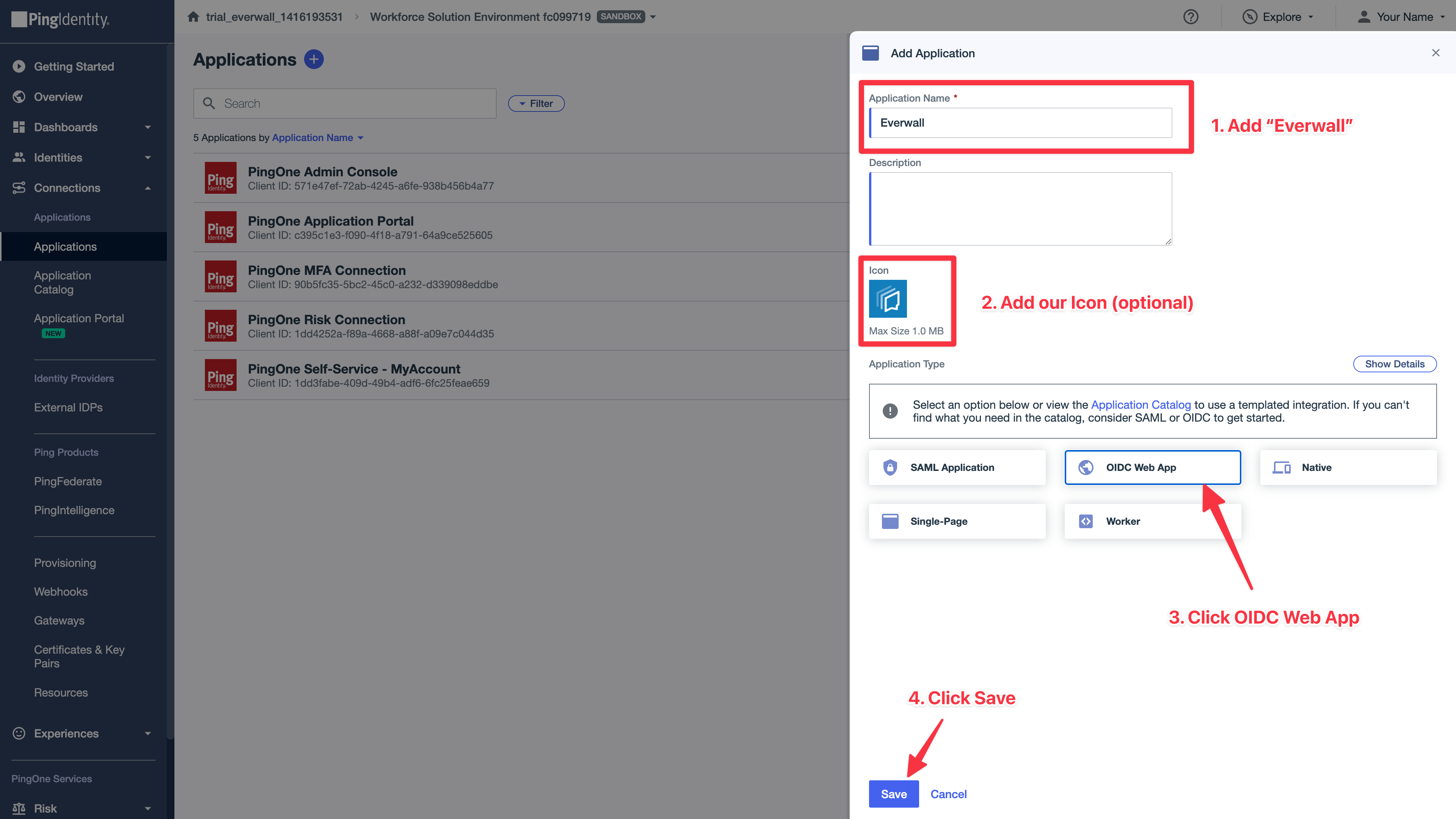Click the blue plus add application icon
1456x819 pixels.
[314, 59]
